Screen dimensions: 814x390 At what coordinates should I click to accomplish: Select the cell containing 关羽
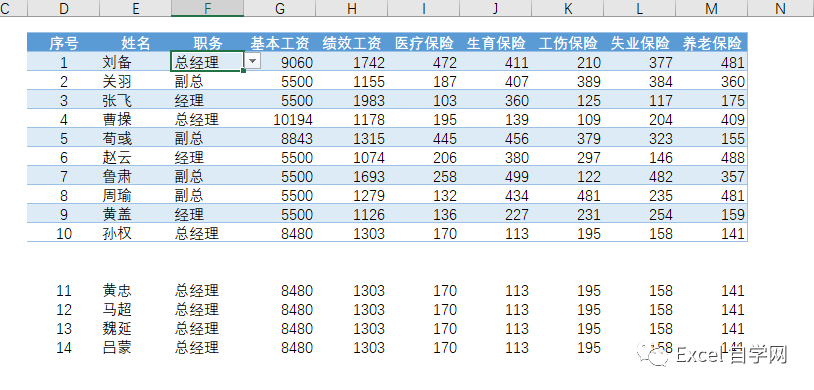tap(135, 81)
